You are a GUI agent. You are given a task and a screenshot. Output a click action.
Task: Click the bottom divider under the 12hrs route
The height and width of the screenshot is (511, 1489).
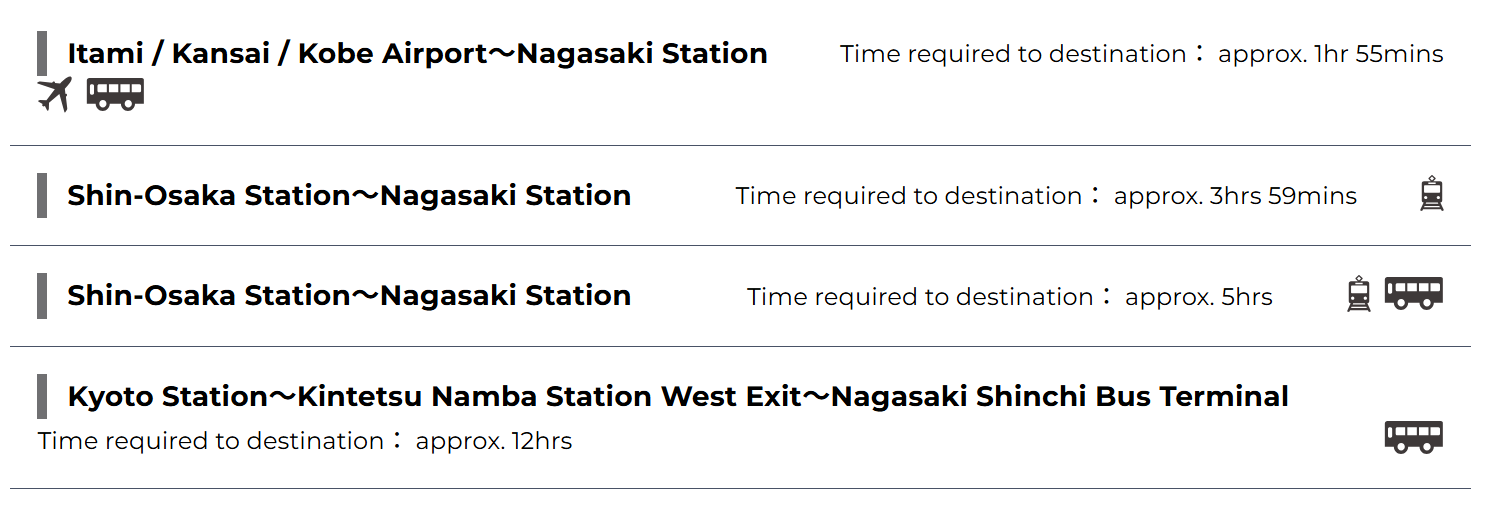(740, 488)
